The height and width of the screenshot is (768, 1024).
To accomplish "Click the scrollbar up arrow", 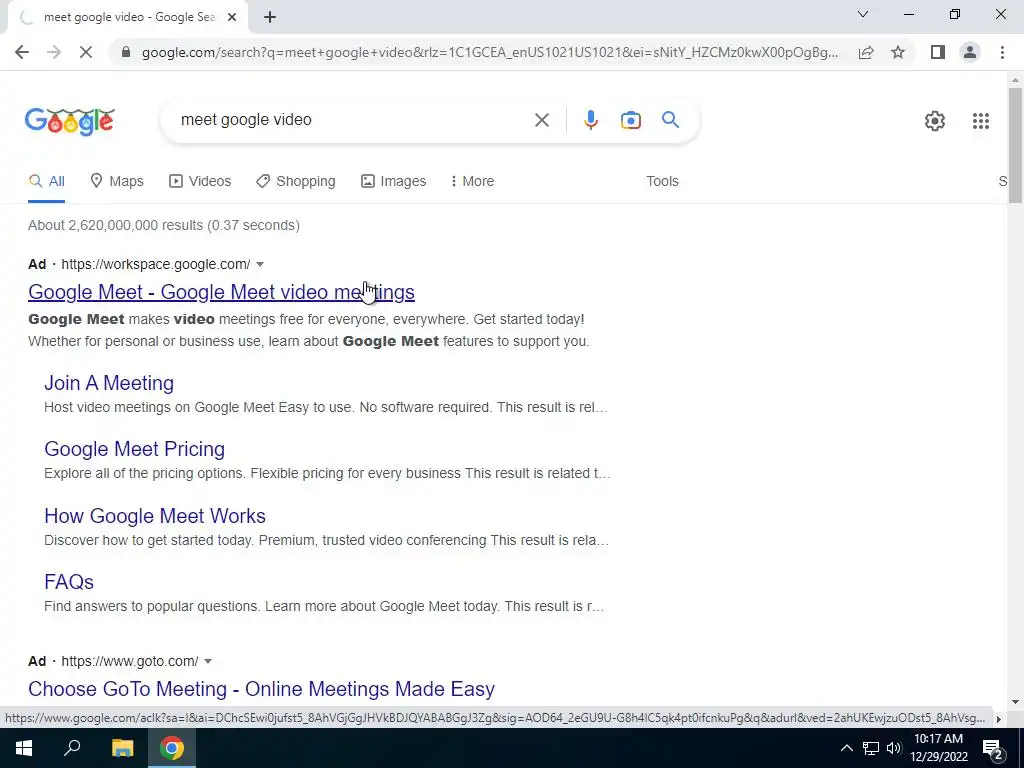I will click(x=1015, y=80).
